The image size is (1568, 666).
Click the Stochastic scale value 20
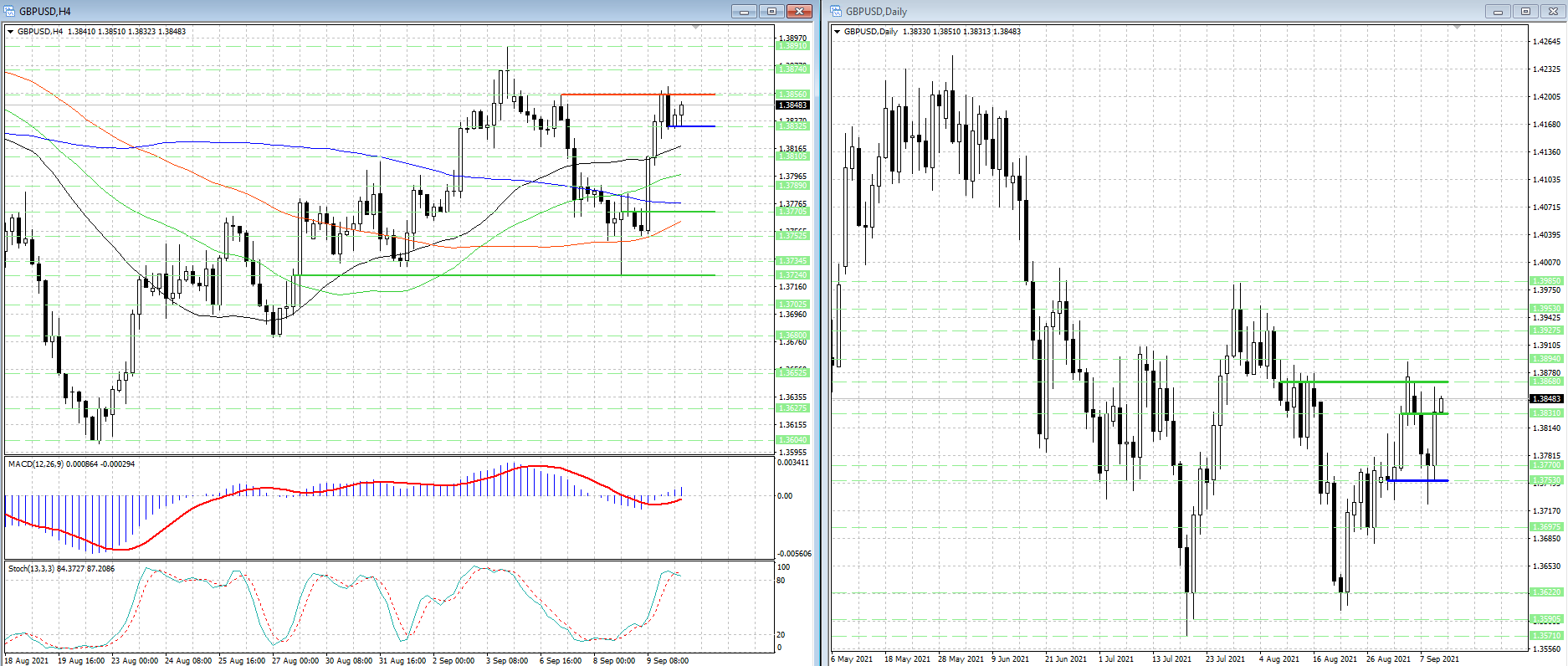point(781,635)
